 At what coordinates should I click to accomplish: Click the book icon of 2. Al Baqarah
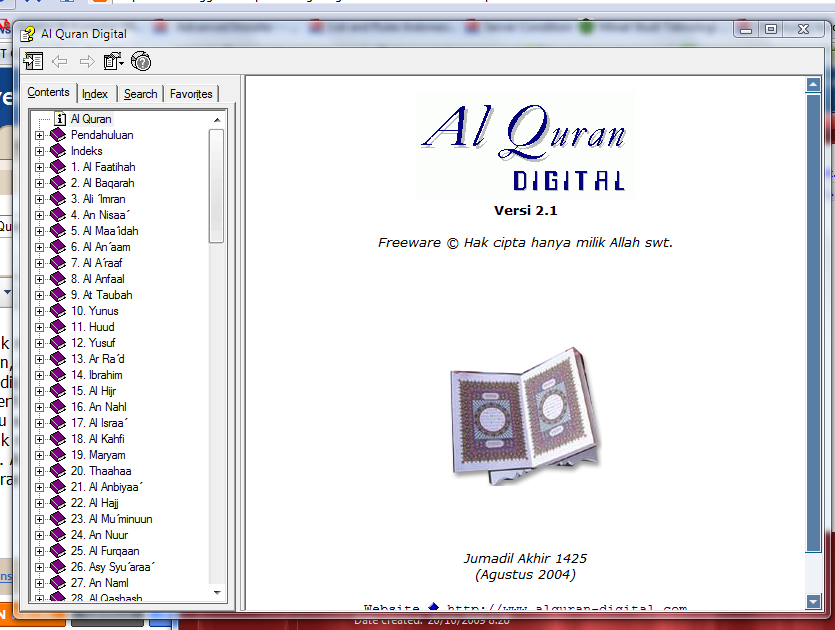click(x=58, y=183)
